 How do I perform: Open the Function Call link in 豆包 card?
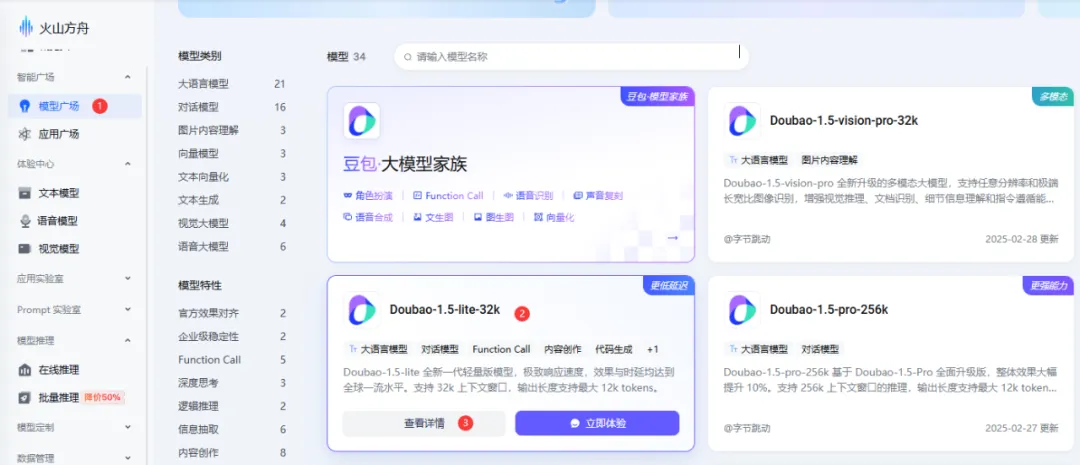pyautogui.click(x=448, y=196)
